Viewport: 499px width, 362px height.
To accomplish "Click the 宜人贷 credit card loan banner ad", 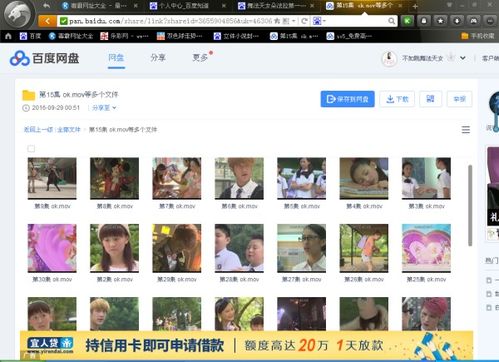I will click(x=246, y=345).
